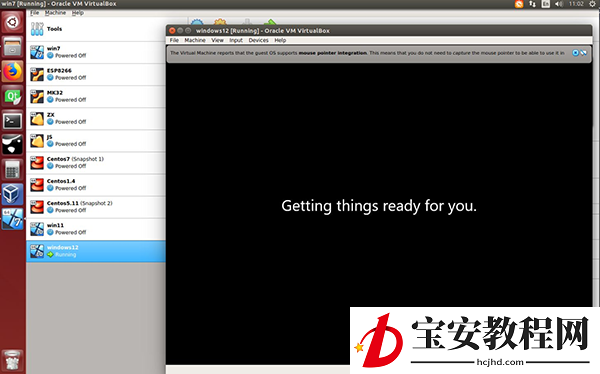Expand the network indicator menu
Image resolution: width=600 pixels, height=374 pixels.
click(x=532, y=4)
